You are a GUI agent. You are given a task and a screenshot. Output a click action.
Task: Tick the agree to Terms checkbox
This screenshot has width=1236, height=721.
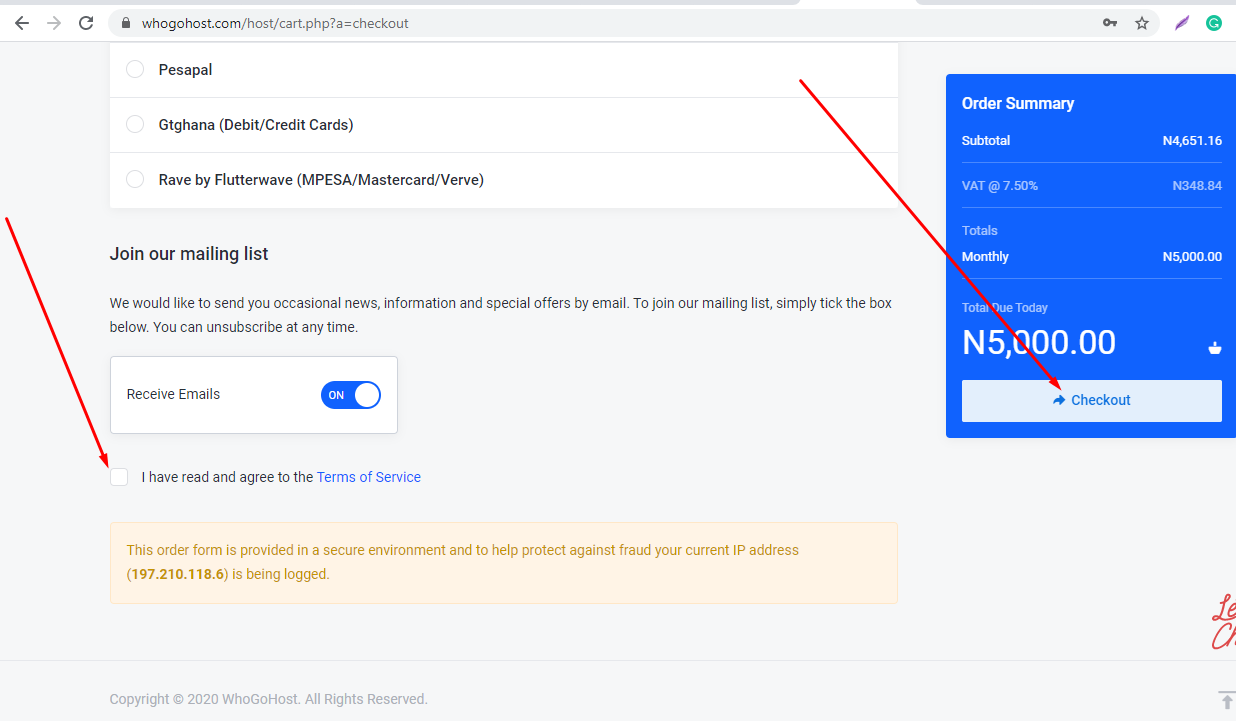click(119, 477)
